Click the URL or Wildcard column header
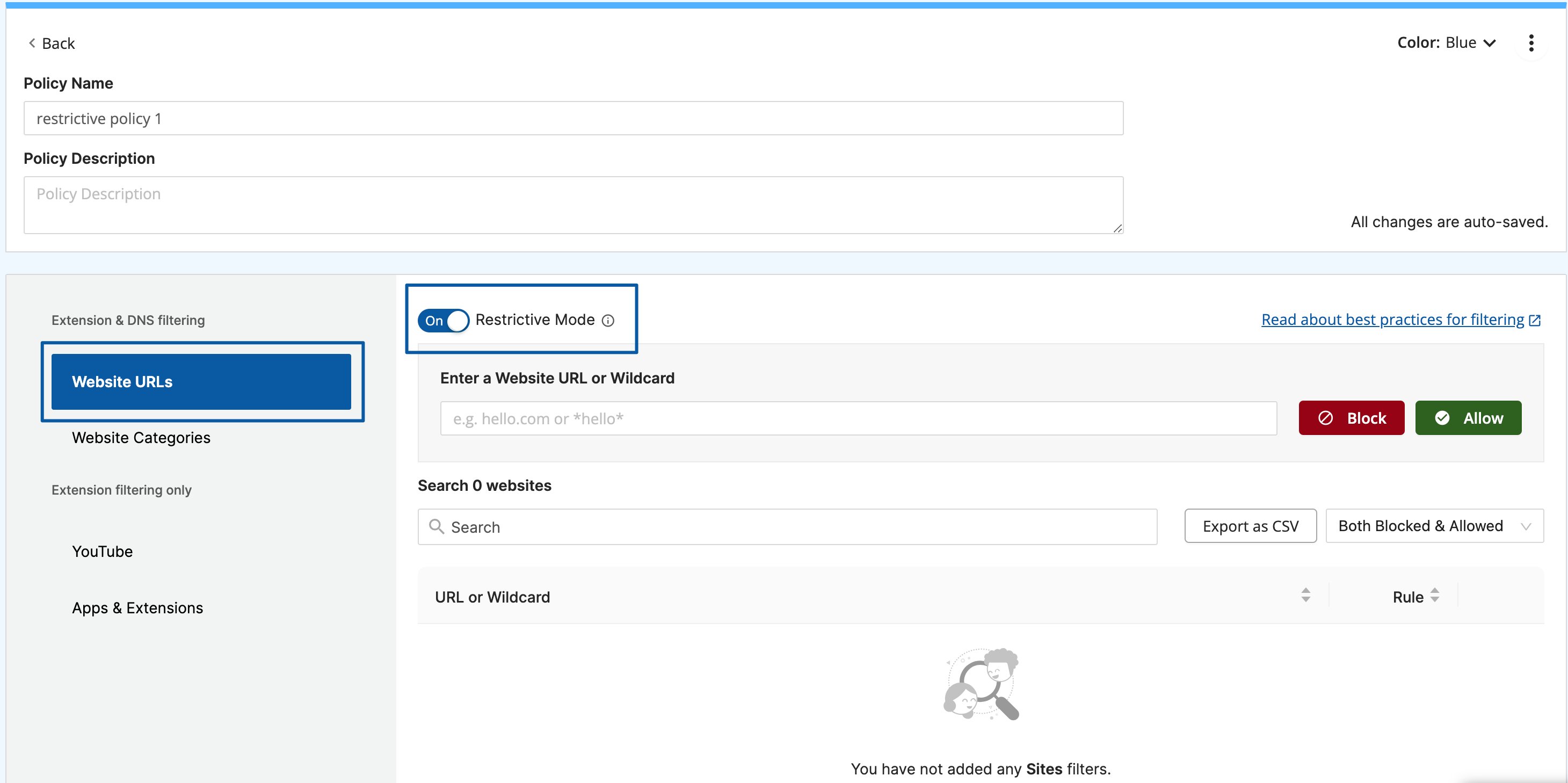Image resolution: width=1568 pixels, height=783 pixels. pyautogui.click(x=492, y=597)
